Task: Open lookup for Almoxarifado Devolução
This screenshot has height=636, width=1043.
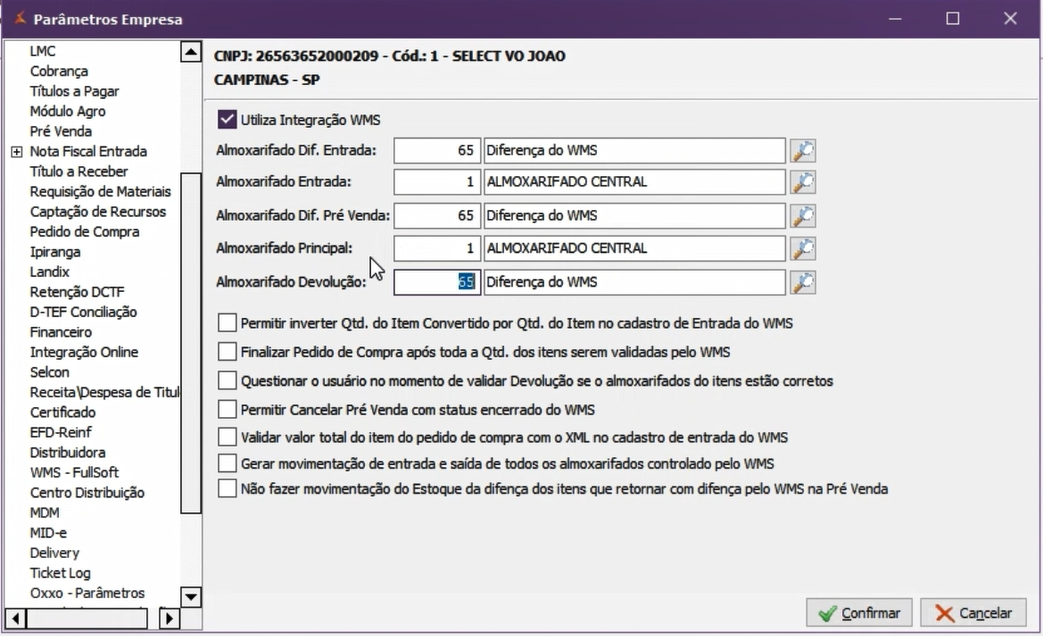Action: 803,282
